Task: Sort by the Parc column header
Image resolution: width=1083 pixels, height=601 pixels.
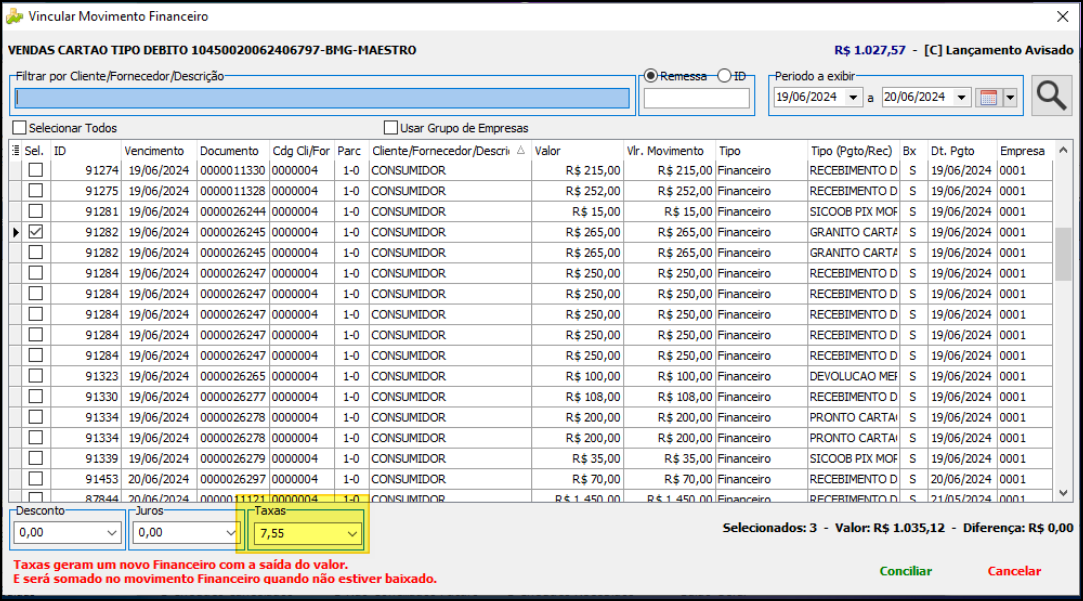Action: [351, 151]
